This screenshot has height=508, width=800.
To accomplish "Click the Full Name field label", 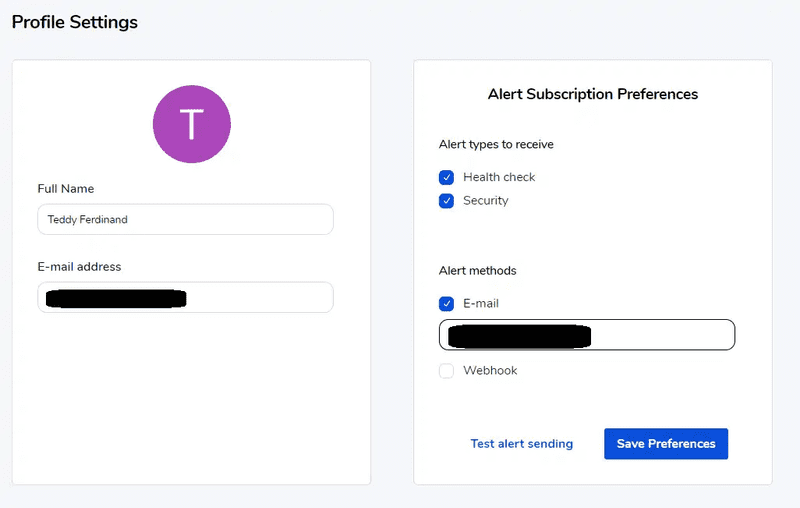I will pyautogui.click(x=66, y=189).
